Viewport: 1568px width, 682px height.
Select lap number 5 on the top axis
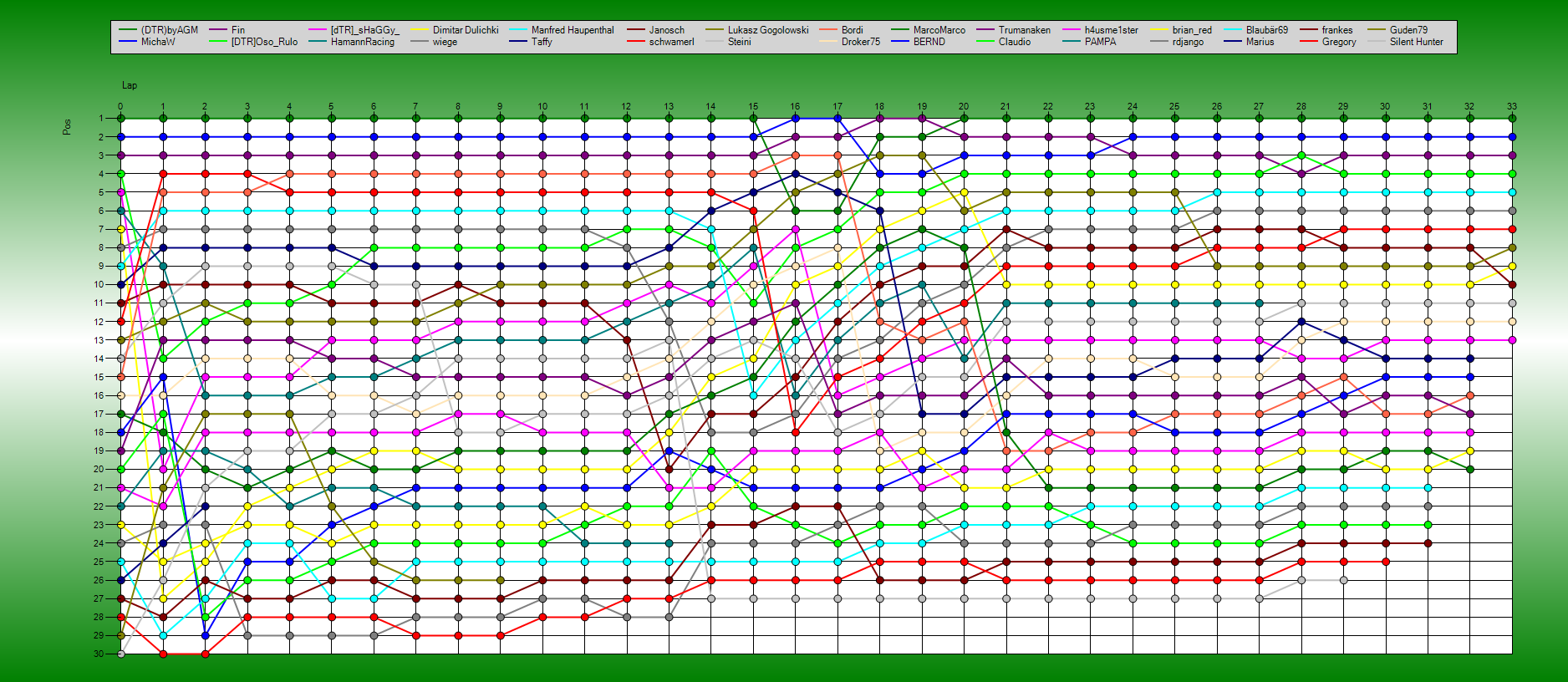click(331, 106)
